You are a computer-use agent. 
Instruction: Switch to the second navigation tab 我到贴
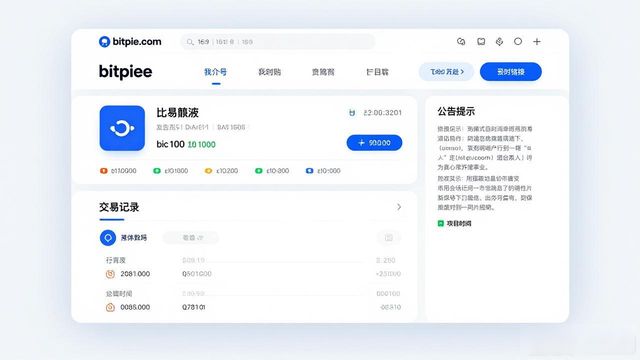(x=269, y=72)
